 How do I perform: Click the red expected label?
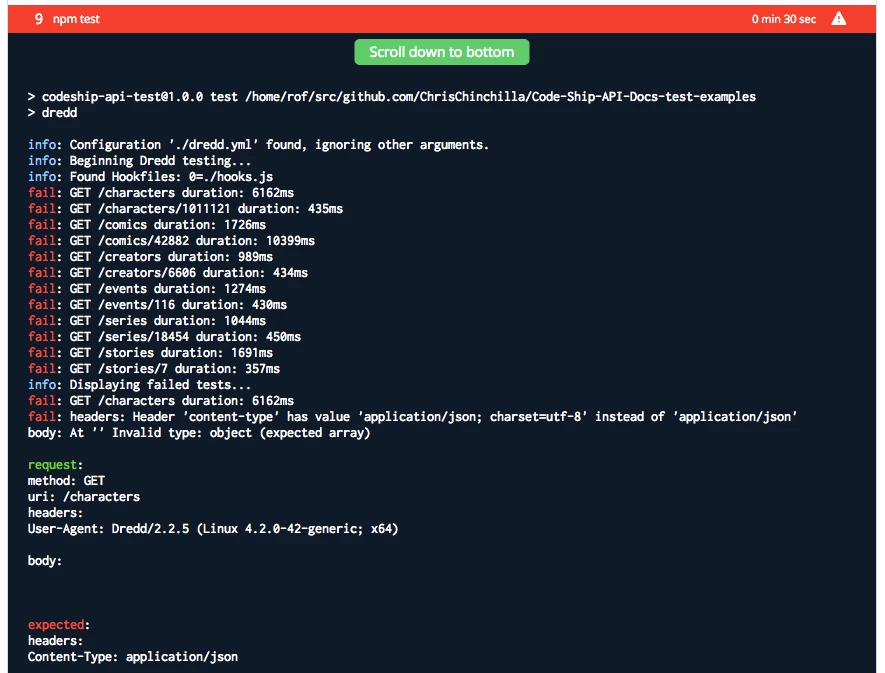[x=58, y=625]
